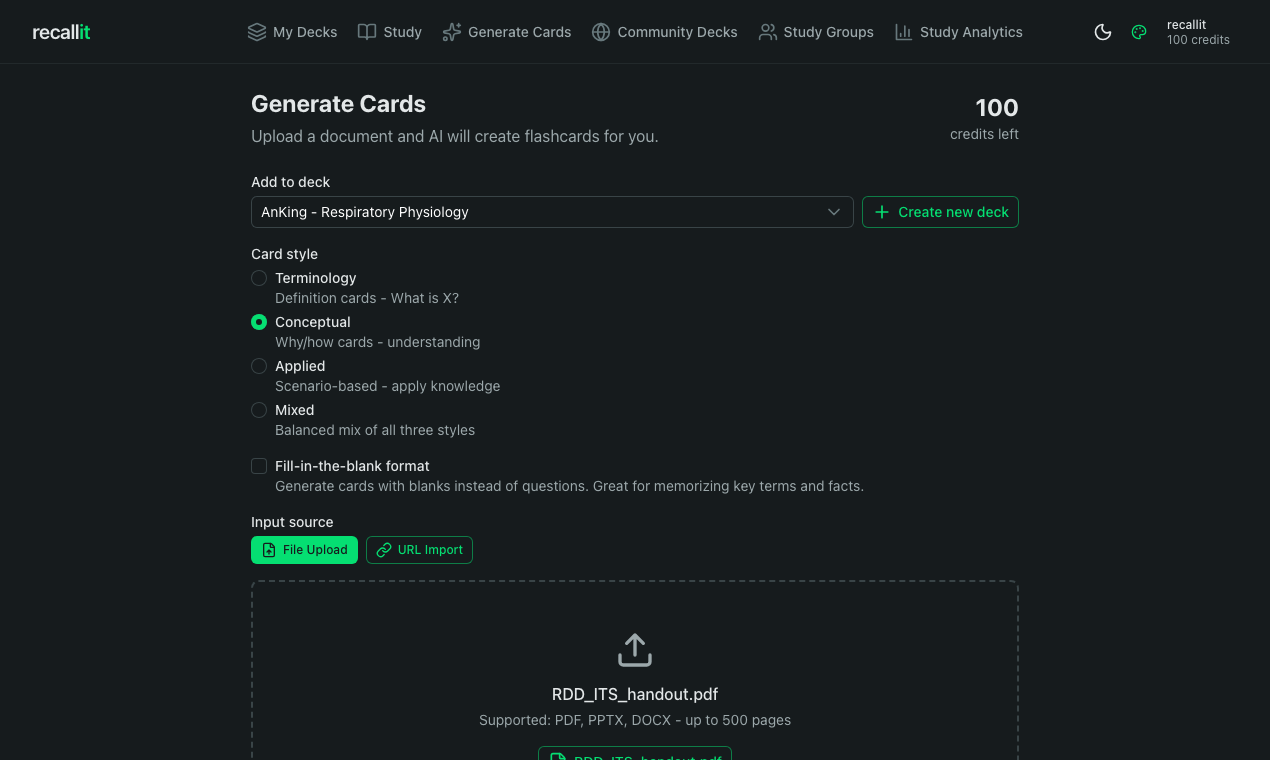This screenshot has height=760, width=1270.
Task: Click the Study Analytics bar-chart icon
Action: click(x=903, y=31)
